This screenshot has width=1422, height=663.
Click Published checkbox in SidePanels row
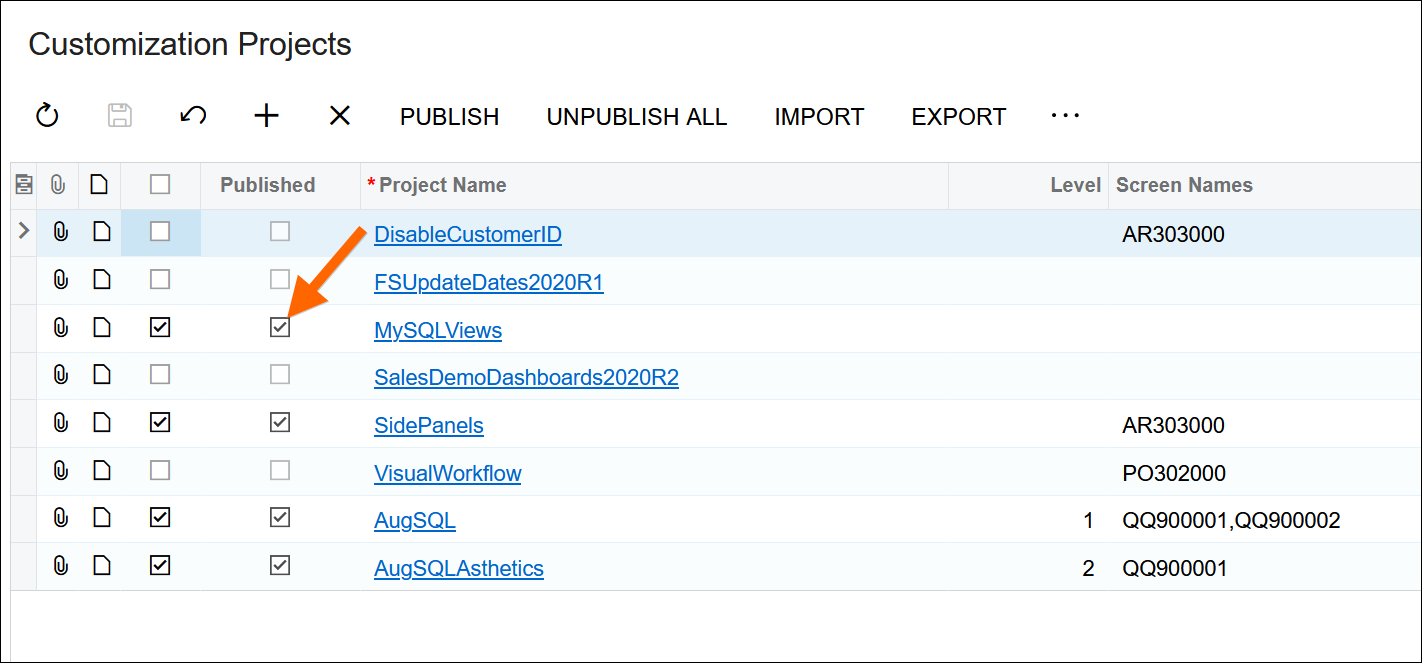[280, 422]
